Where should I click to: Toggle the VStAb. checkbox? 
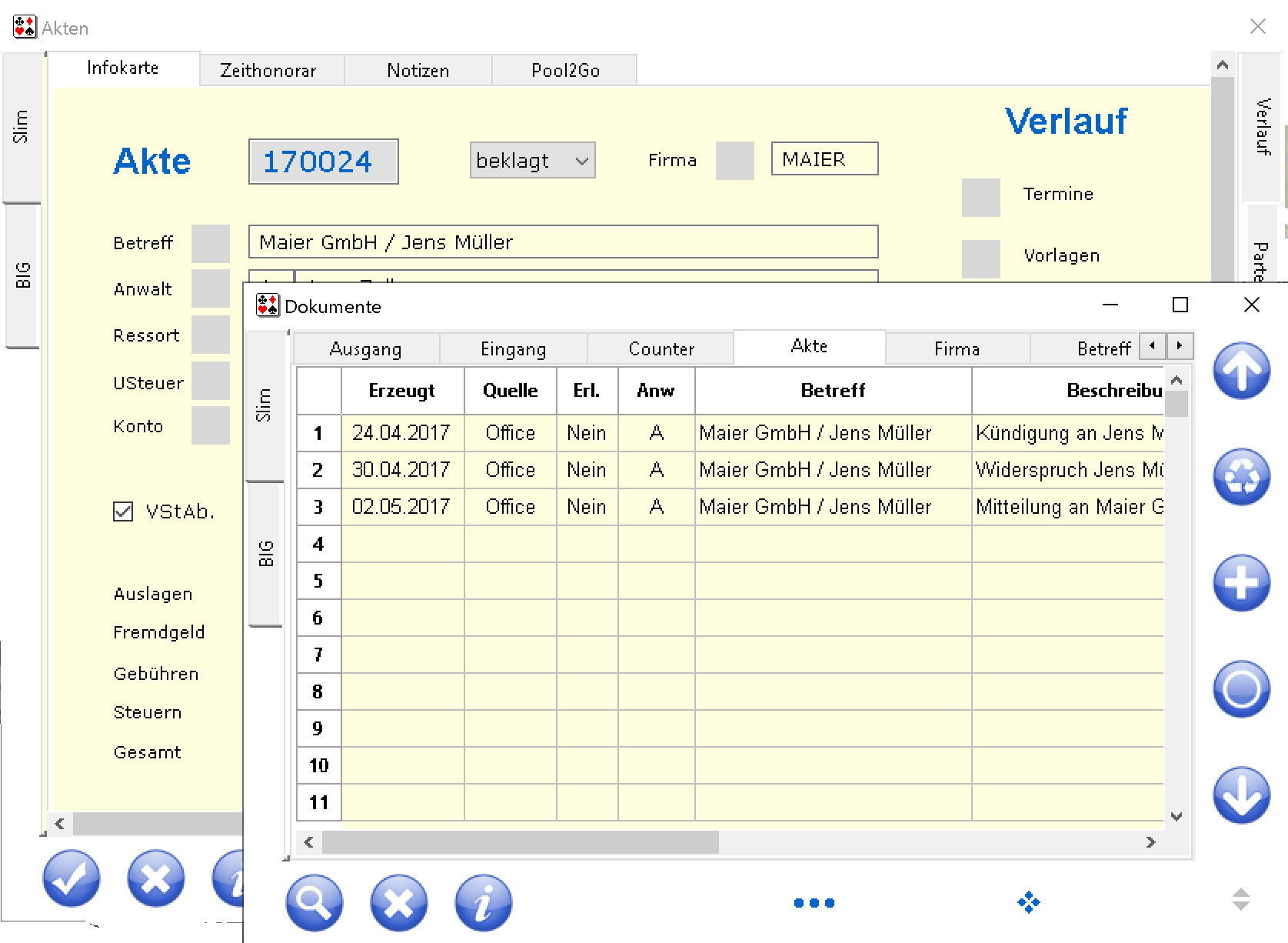[123, 511]
